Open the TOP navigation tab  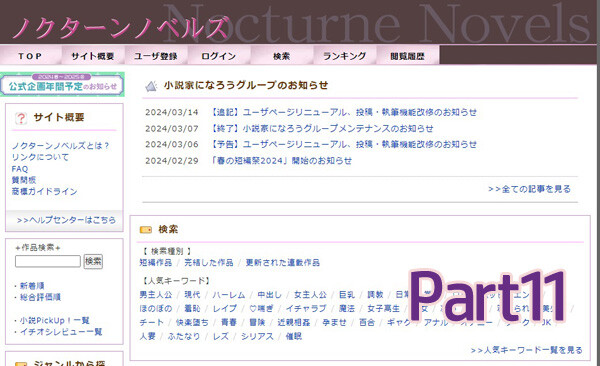point(30,56)
